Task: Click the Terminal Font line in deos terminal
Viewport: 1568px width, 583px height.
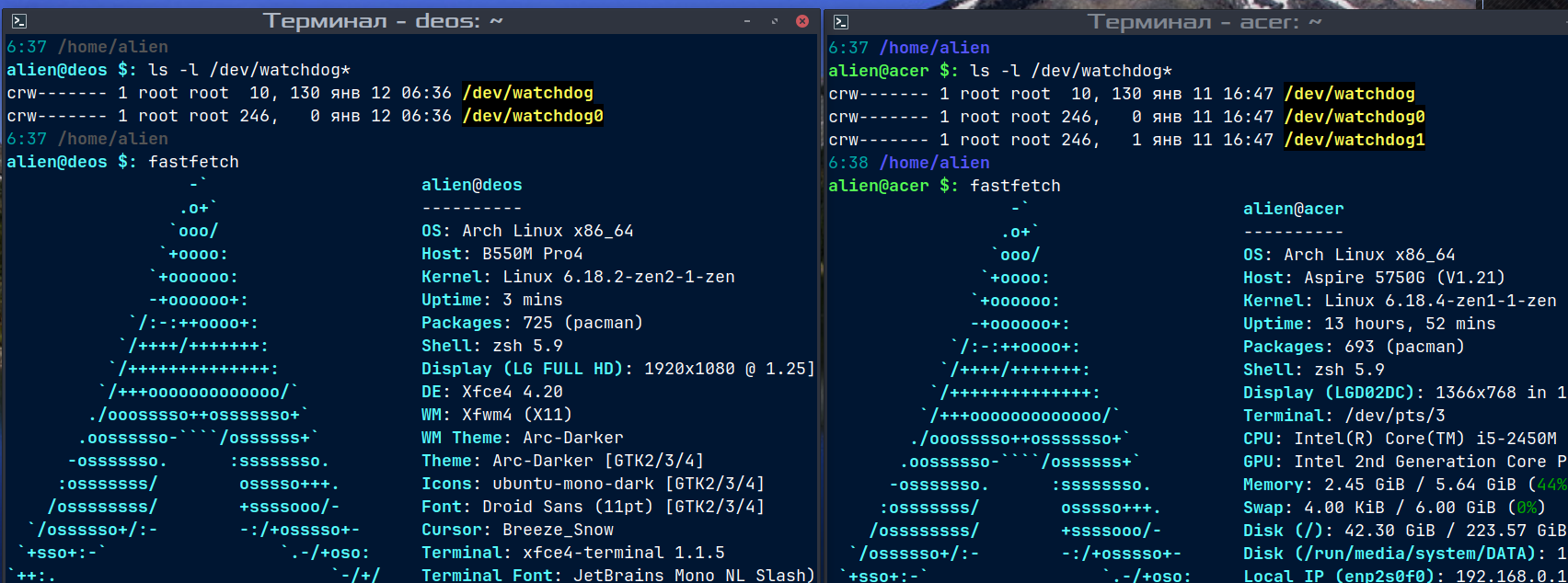Action: click(617, 575)
